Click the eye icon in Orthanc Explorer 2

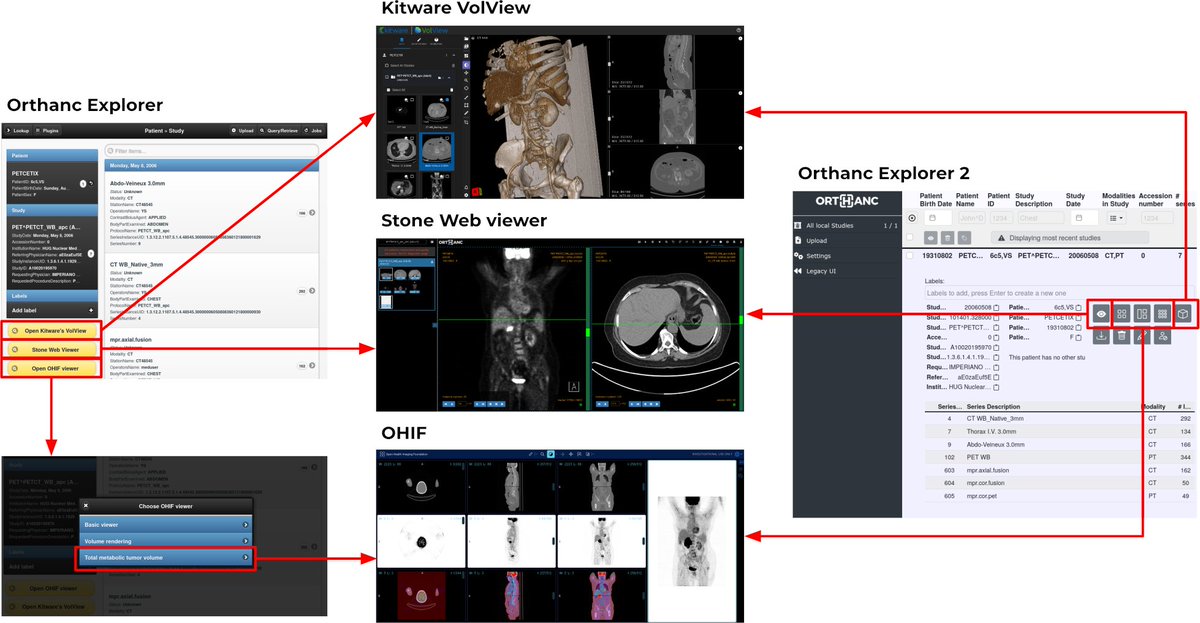point(1102,314)
